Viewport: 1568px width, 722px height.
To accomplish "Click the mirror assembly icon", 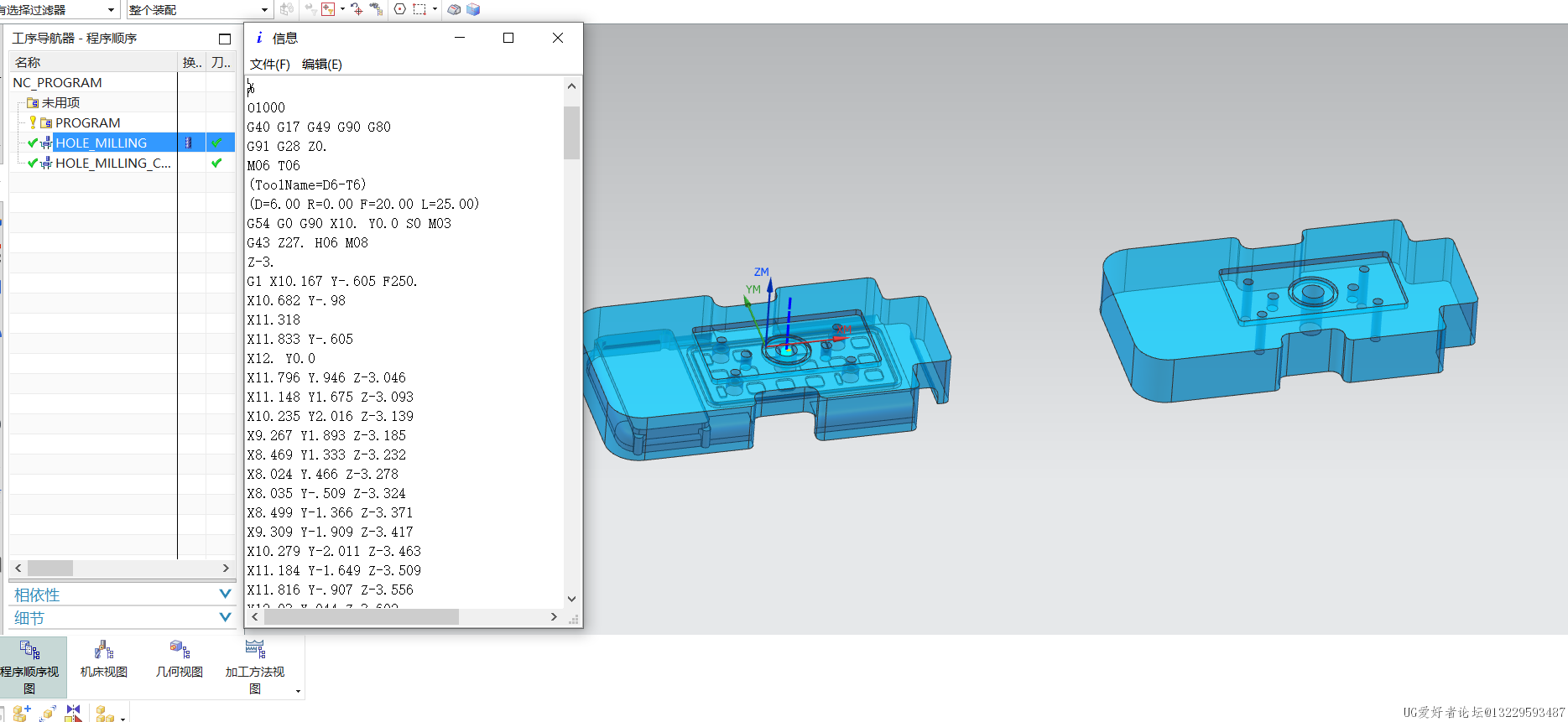I will point(74,714).
